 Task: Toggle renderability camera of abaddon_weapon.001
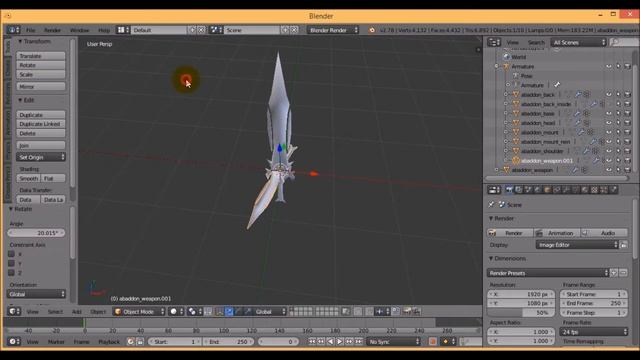click(x=627, y=161)
